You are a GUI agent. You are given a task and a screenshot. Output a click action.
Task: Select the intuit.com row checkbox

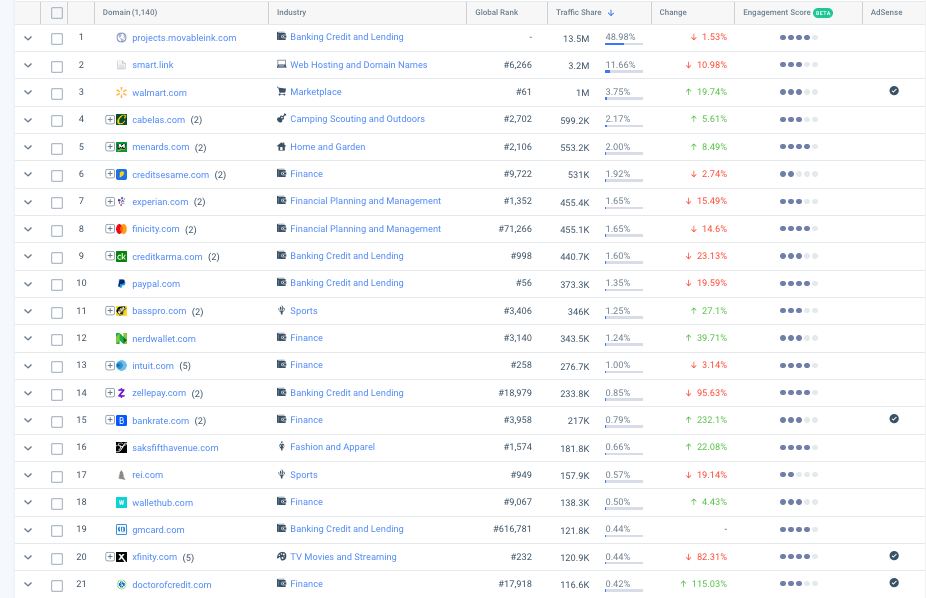[x=57, y=367]
